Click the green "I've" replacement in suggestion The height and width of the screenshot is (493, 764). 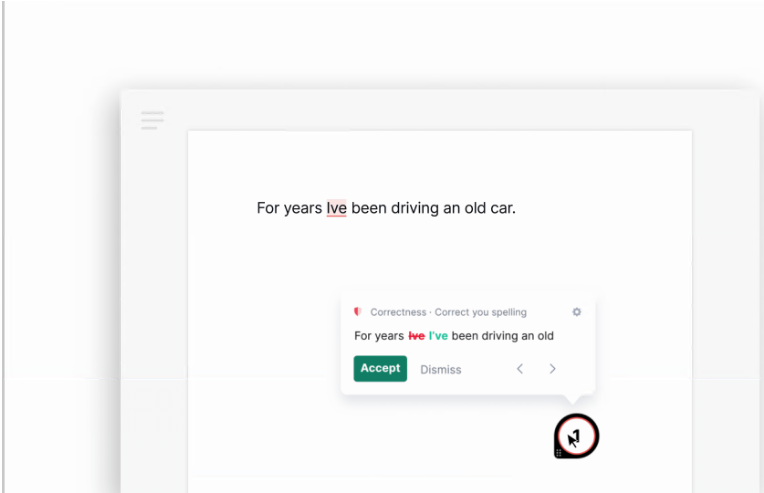coord(438,336)
